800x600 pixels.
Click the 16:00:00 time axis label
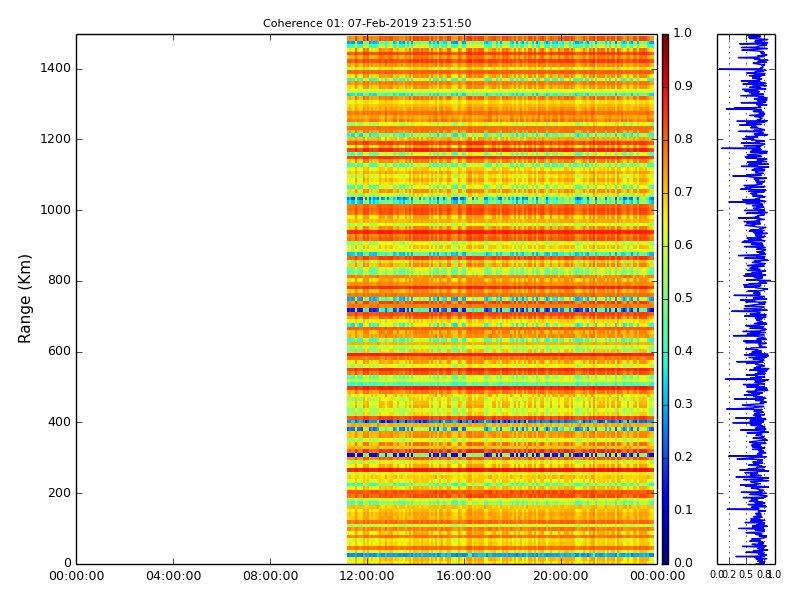(x=464, y=577)
